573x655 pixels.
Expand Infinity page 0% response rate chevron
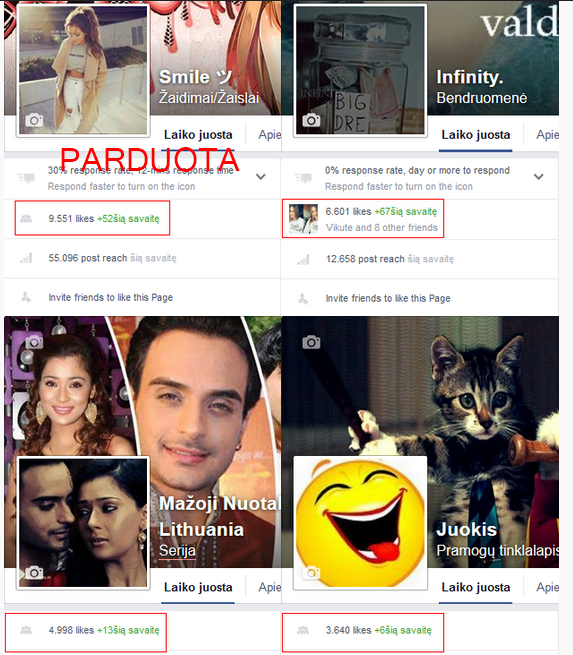point(539,177)
